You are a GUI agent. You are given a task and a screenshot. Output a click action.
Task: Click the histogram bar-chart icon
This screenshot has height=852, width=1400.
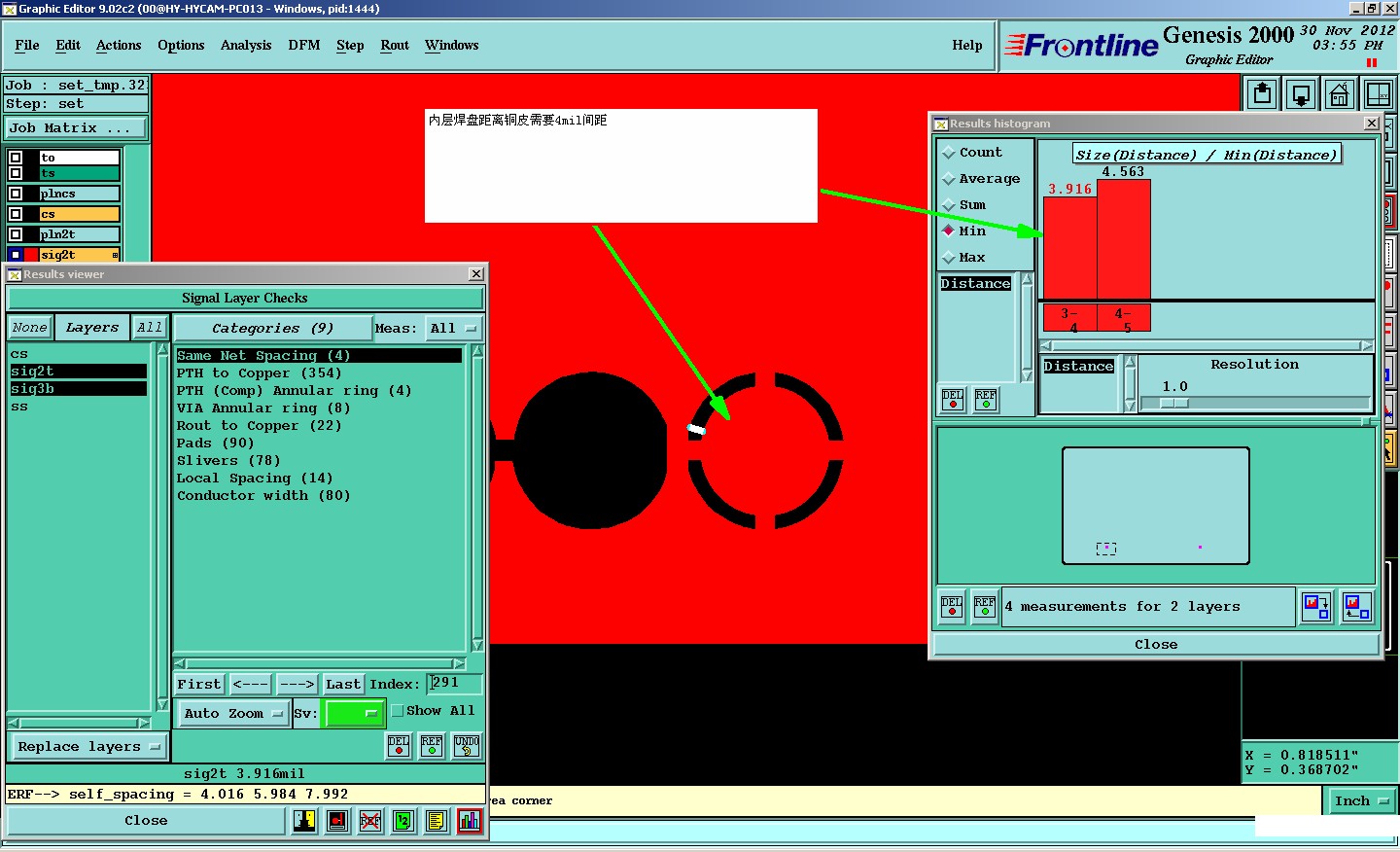[x=470, y=821]
